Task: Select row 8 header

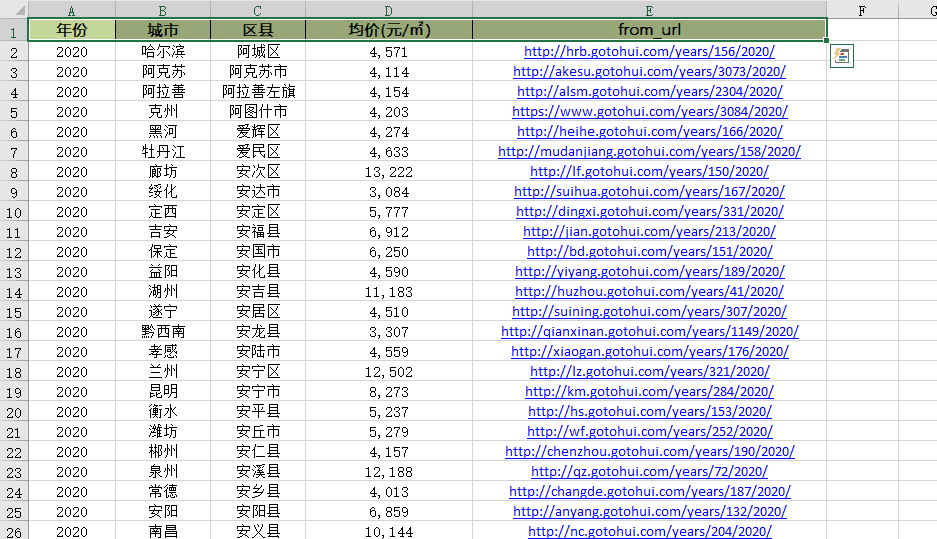Action: (14, 173)
